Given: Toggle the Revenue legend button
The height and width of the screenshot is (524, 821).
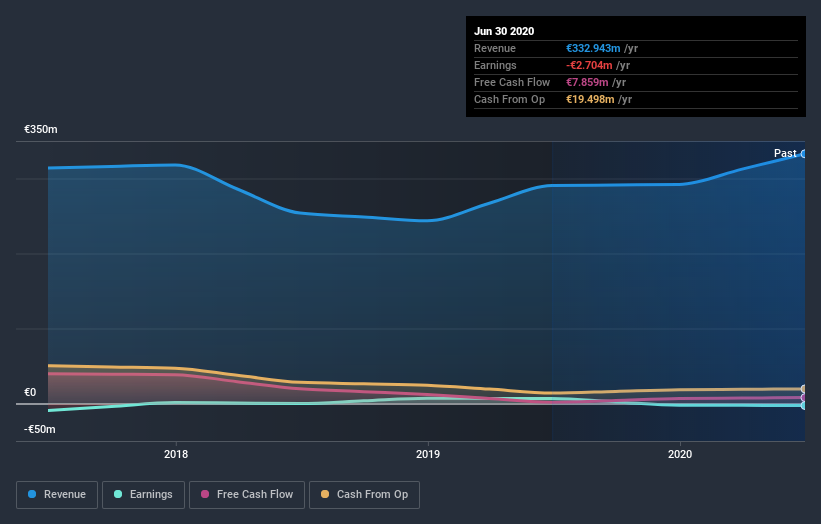Looking at the screenshot, I should click(x=57, y=495).
